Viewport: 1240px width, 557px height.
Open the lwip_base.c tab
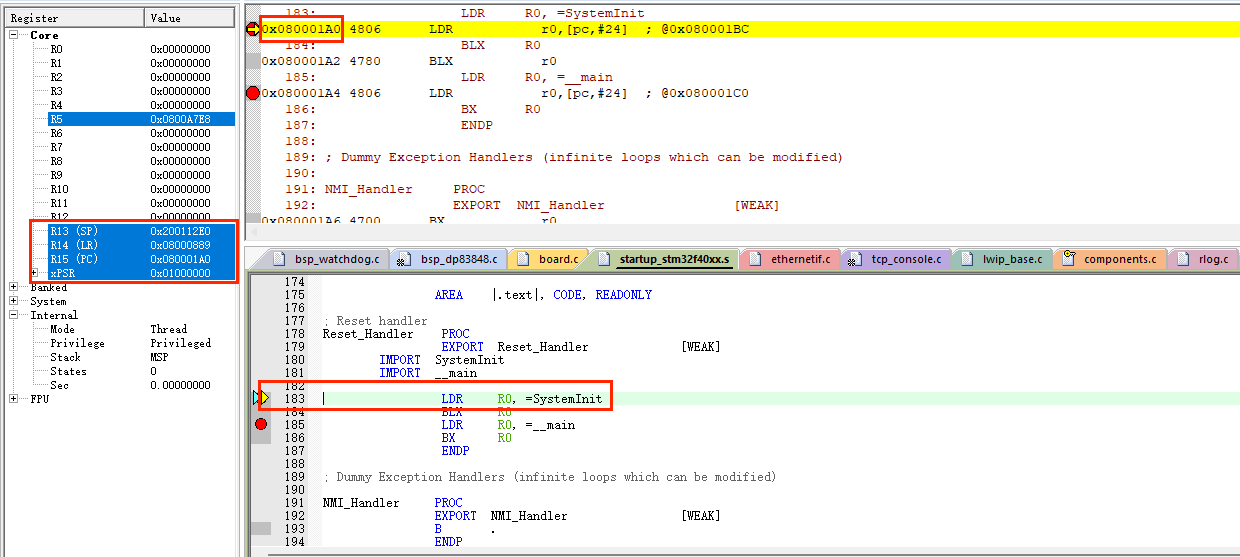1002,260
